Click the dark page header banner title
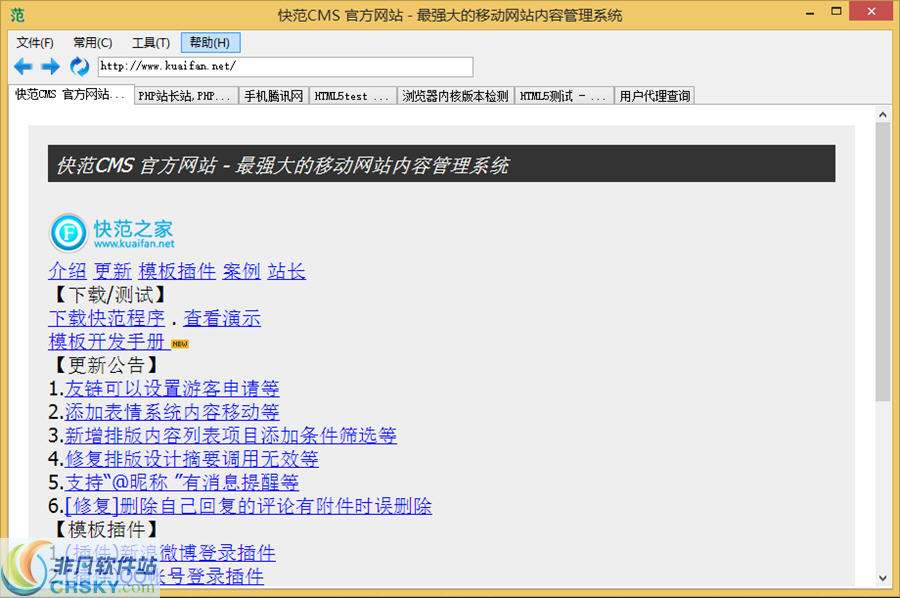Viewport: 900px width, 598px height. point(441,164)
